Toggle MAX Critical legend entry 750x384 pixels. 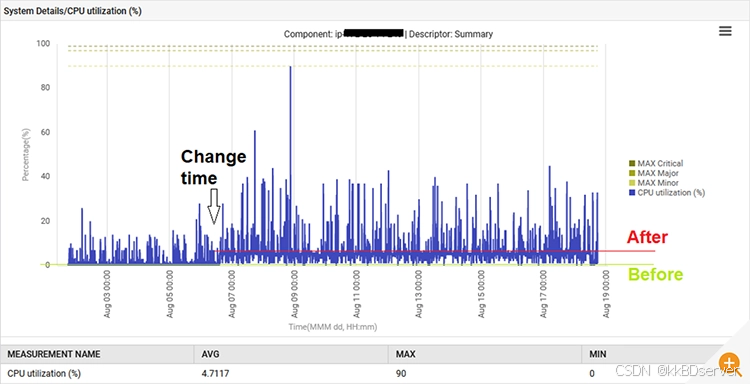coord(656,164)
